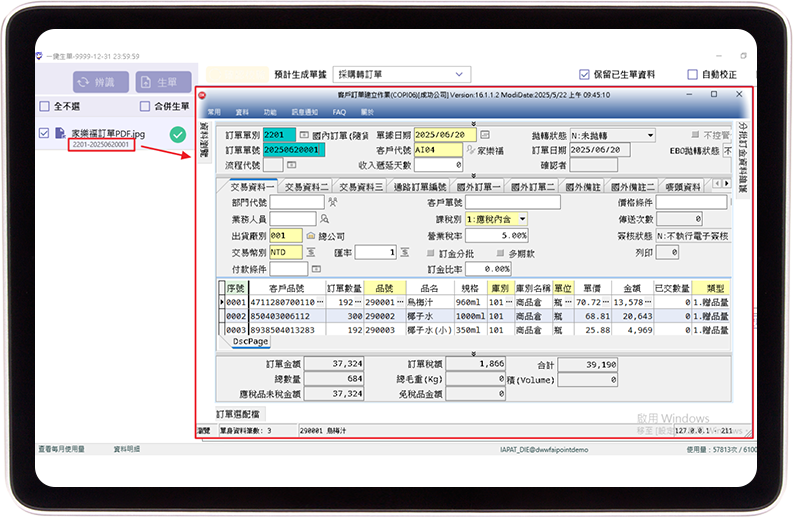The height and width of the screenshot is (517, 793).
Task: Uncheck 保留已生單資料 checkbox
Action: click(585, 75)
